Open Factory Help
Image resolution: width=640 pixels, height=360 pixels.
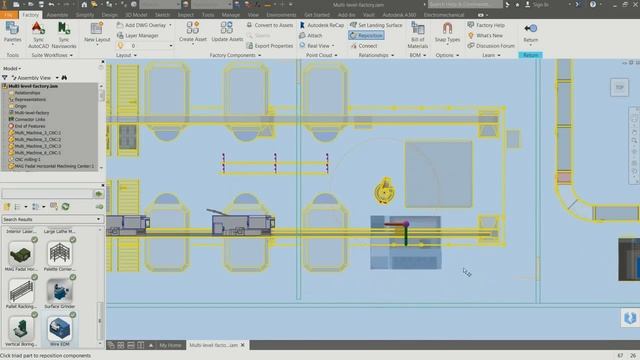point(486,25)
